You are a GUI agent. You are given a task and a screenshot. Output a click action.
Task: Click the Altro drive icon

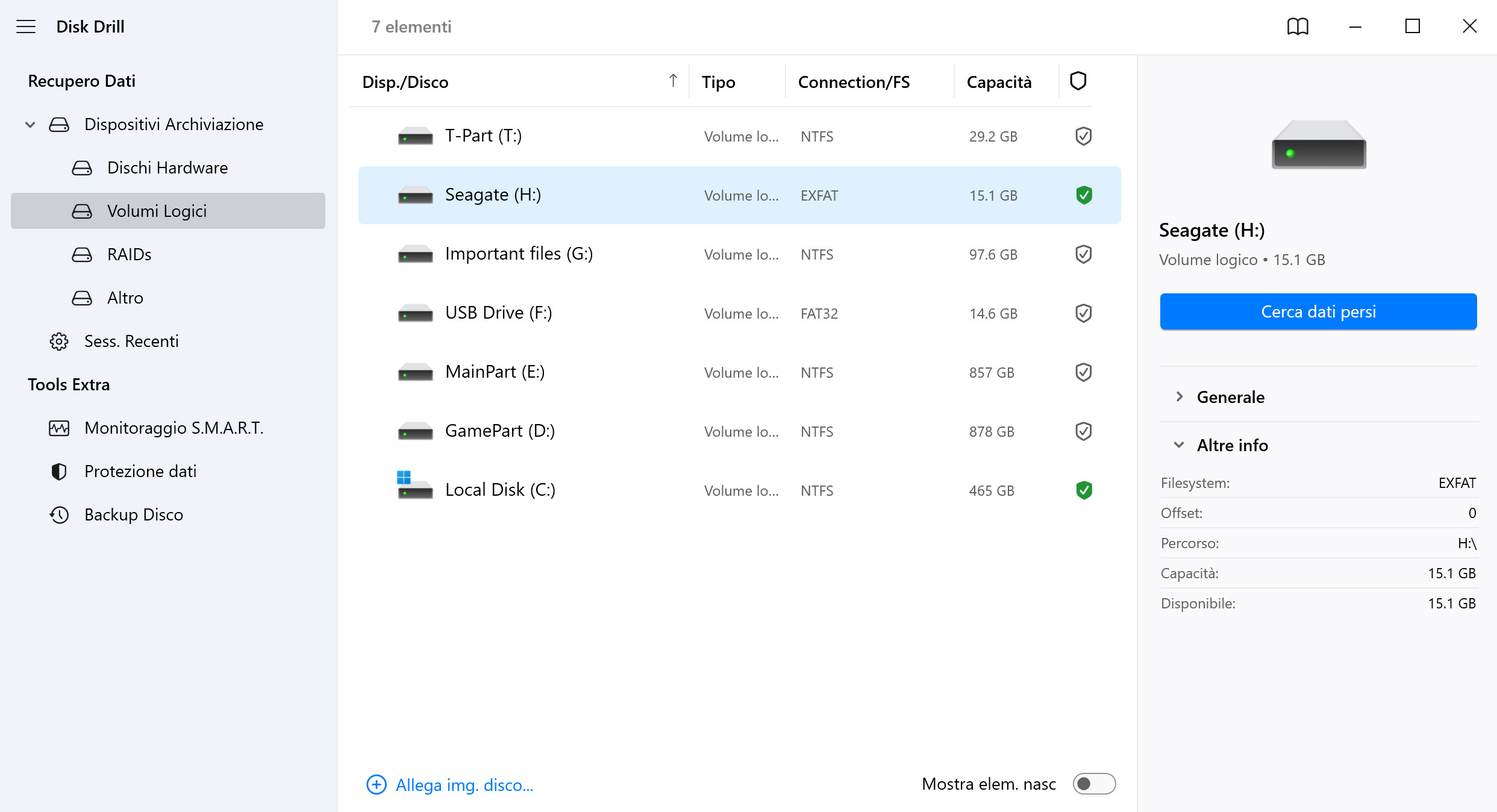coord(82,298)
